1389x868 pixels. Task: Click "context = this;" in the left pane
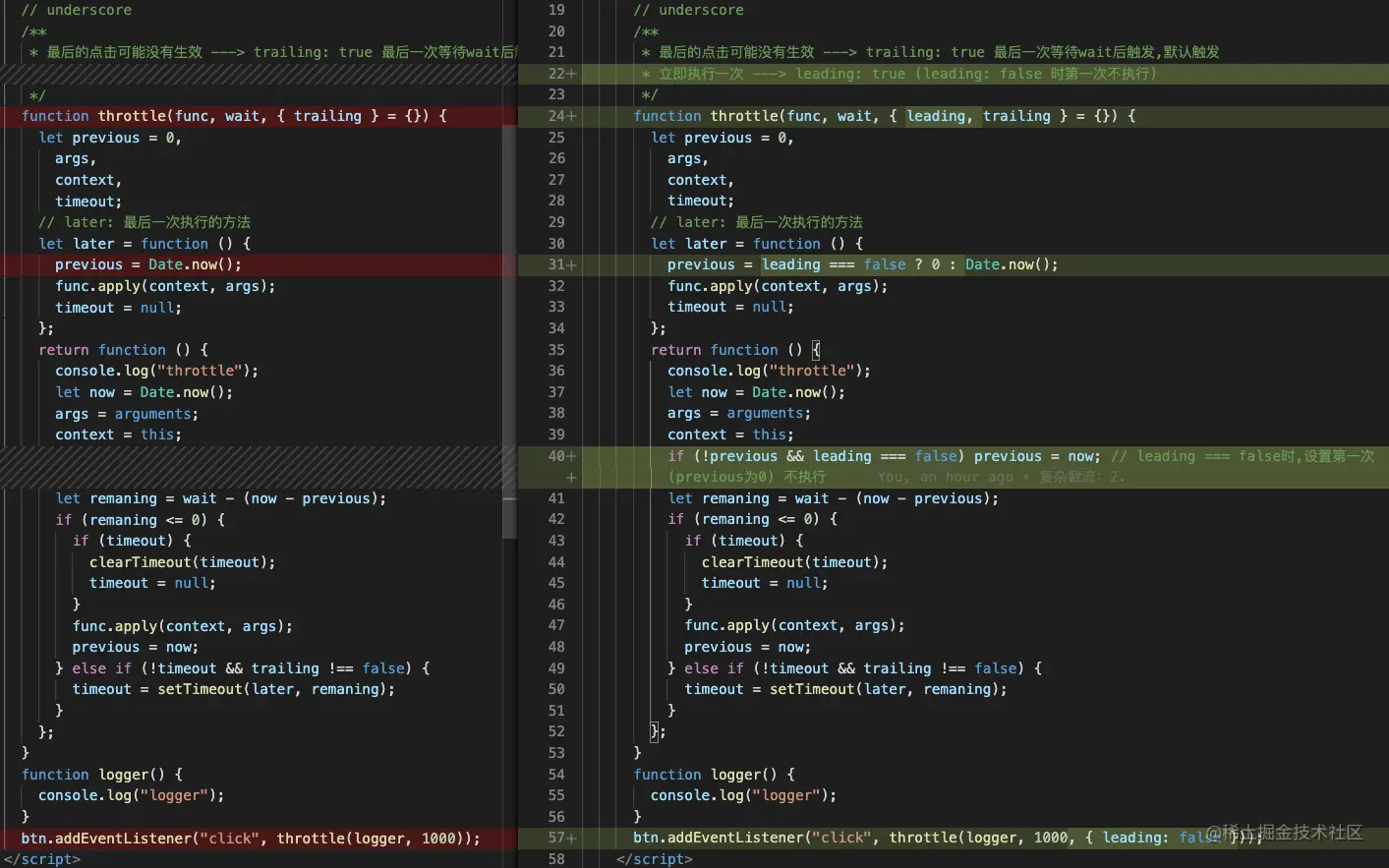119,434
